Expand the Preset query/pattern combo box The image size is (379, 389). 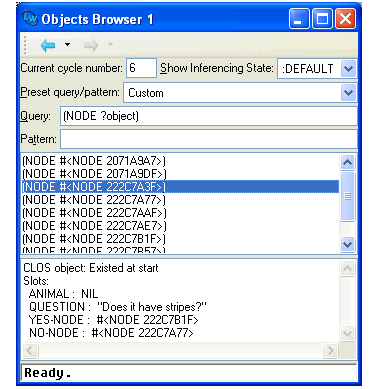point(348,92)
